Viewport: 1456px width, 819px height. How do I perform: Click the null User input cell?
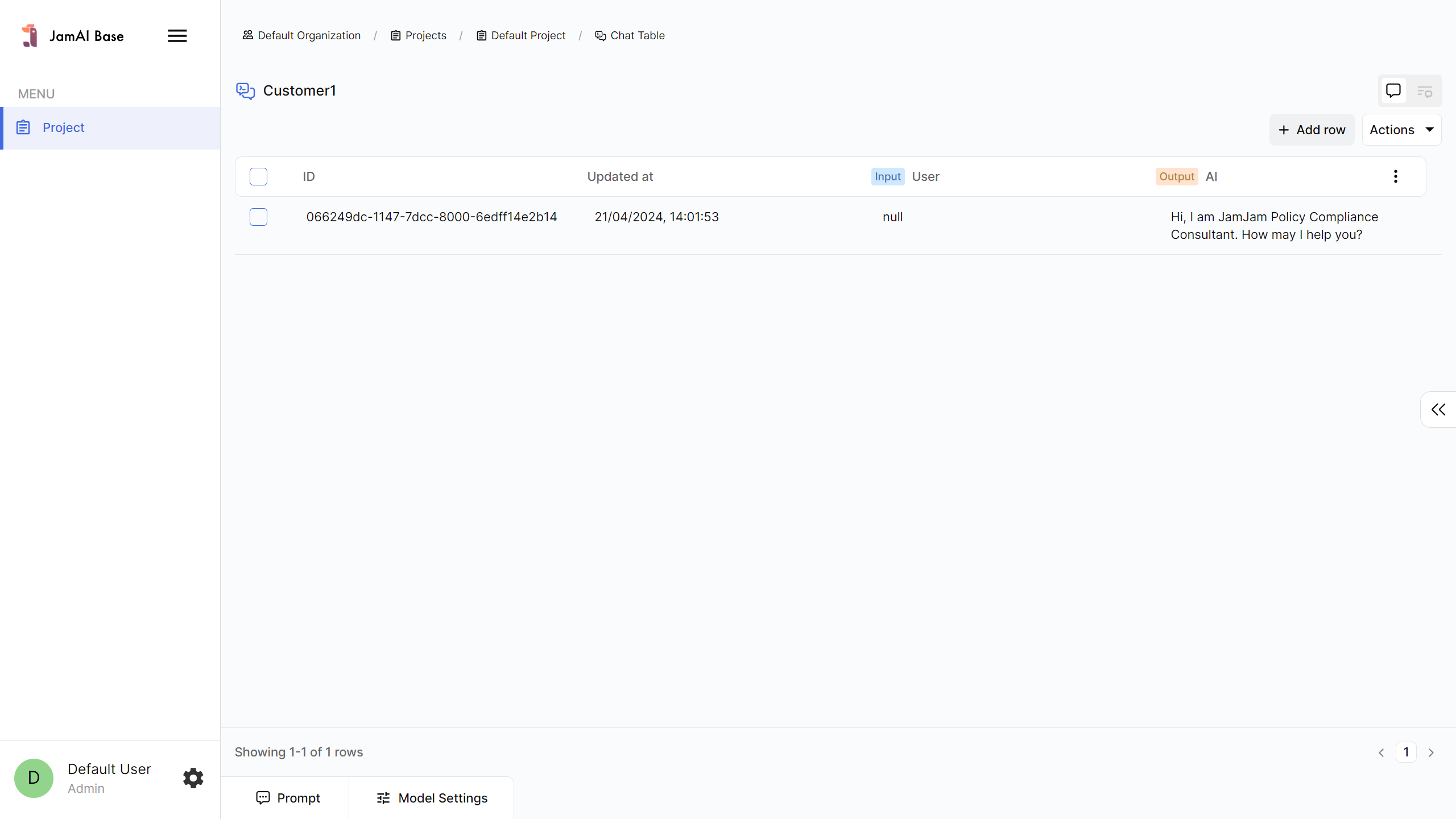[x=892, y=217]
